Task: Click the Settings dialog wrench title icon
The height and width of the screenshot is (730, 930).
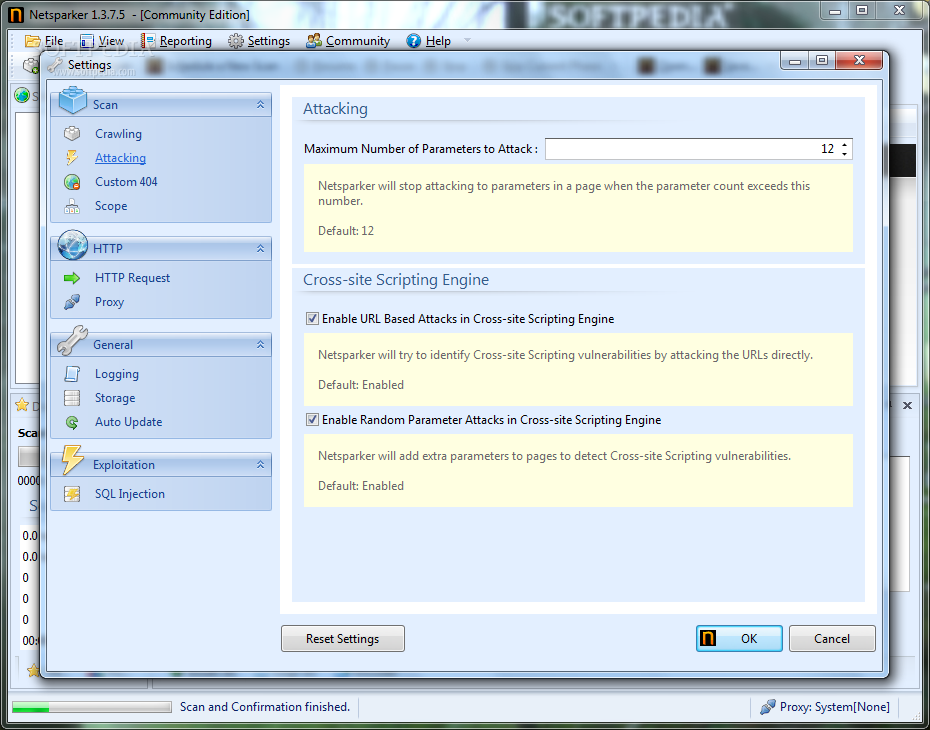Action: (x=56, y=65)
